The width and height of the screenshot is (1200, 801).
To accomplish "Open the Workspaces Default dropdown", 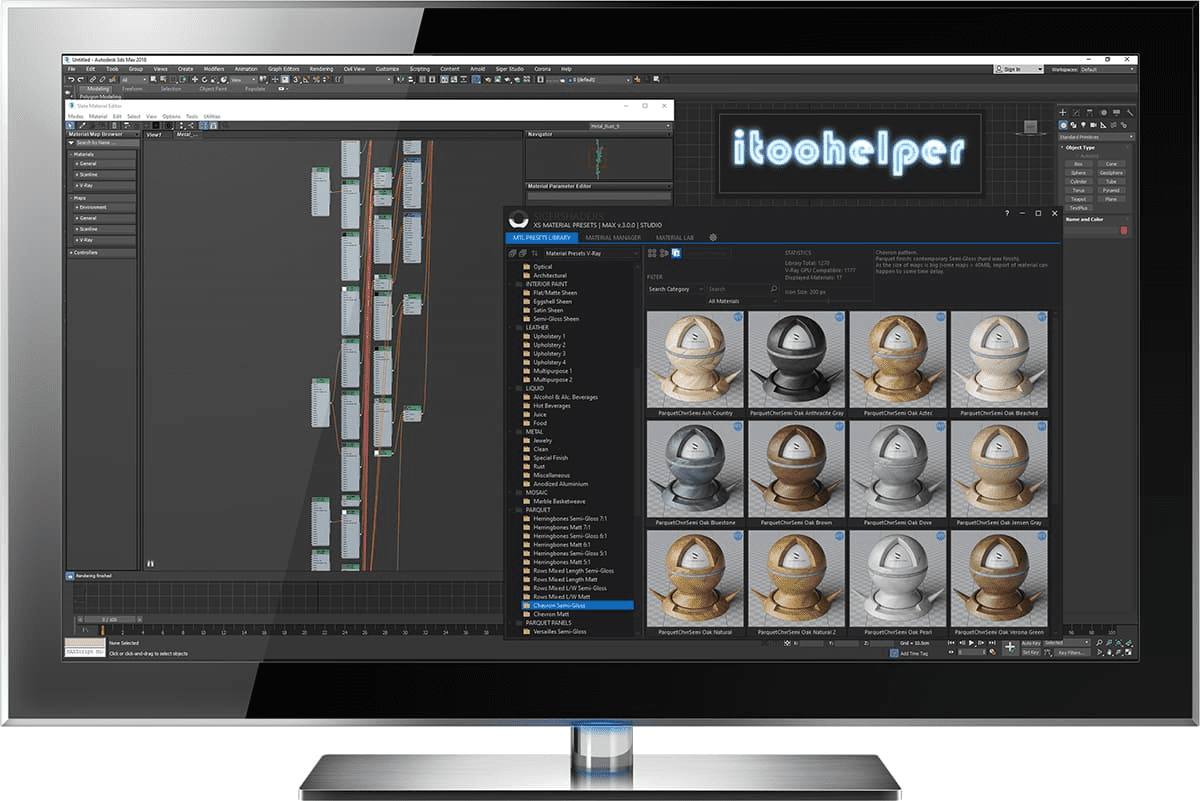I will pyautogui.click(x=1106, y=69).
